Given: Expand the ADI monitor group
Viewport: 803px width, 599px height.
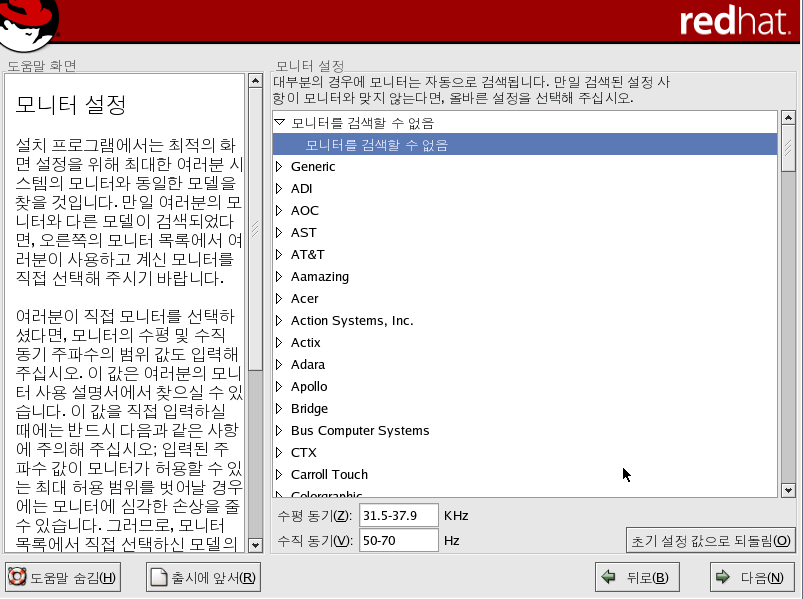Looking at the screenshot, I should click(279, 188).
